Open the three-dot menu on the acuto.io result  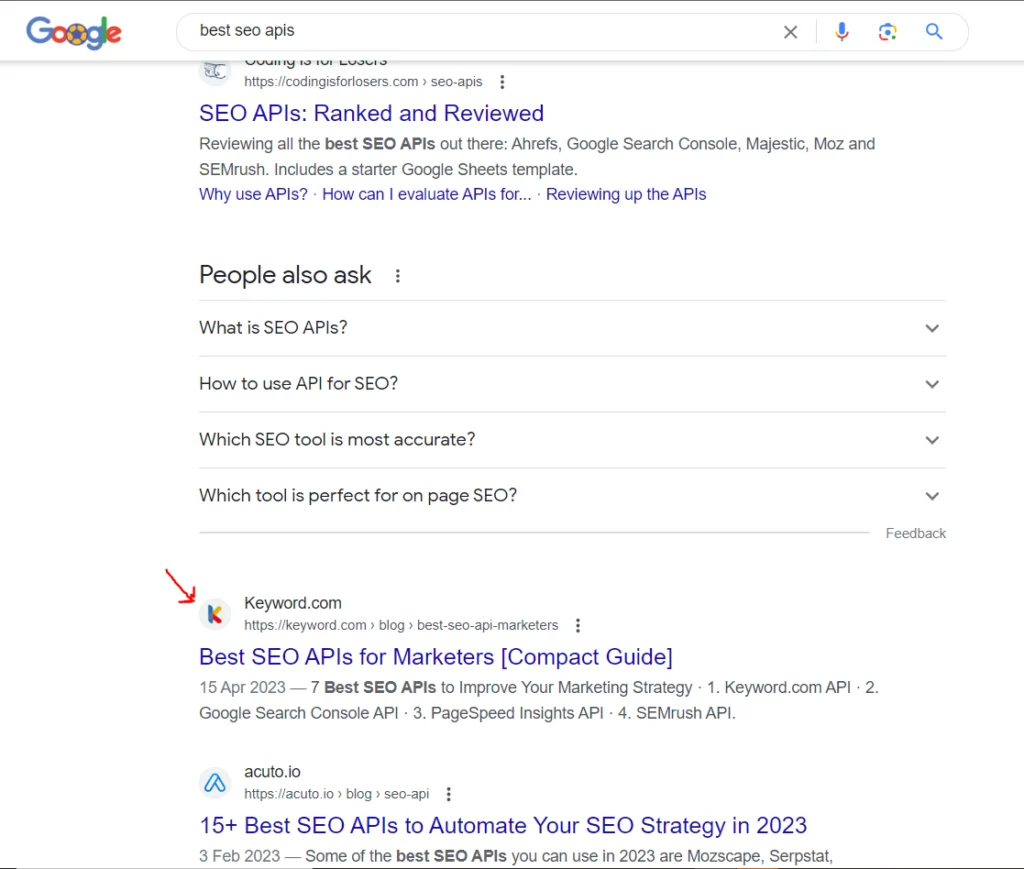click(x=448, y=793)
